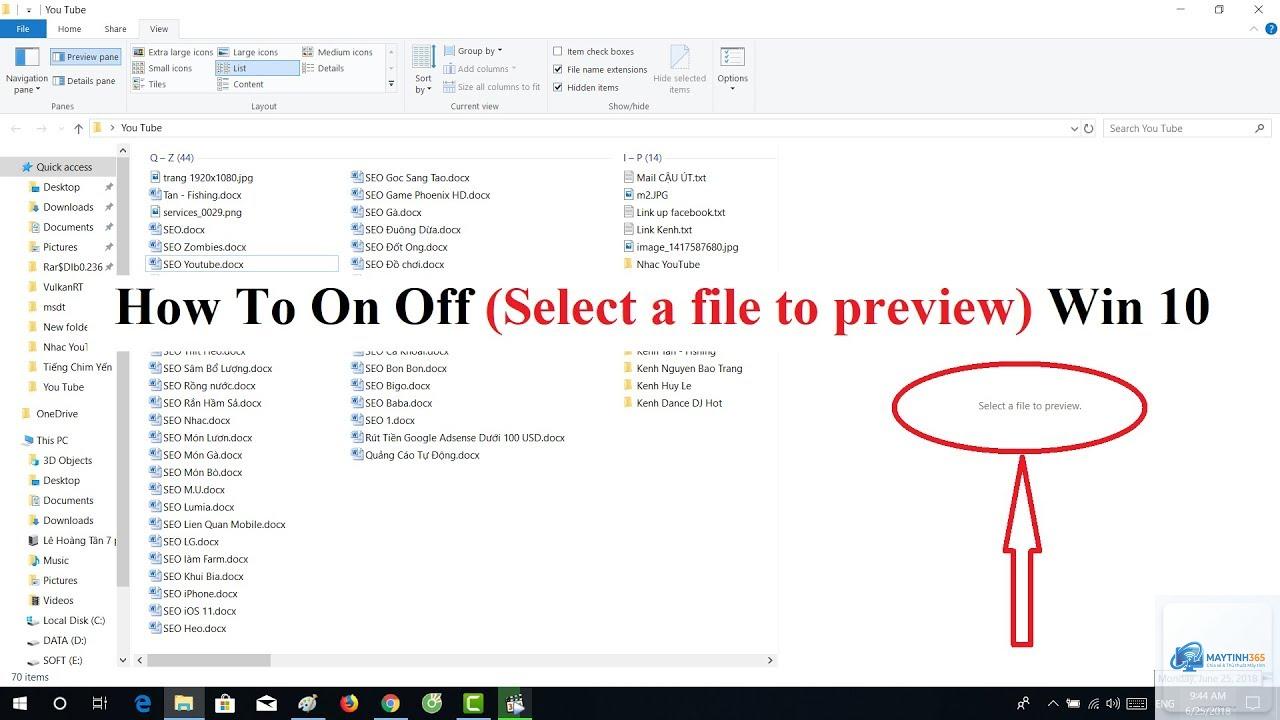
Task: Select file services_0029.png
Action: (x=195, y=212)
